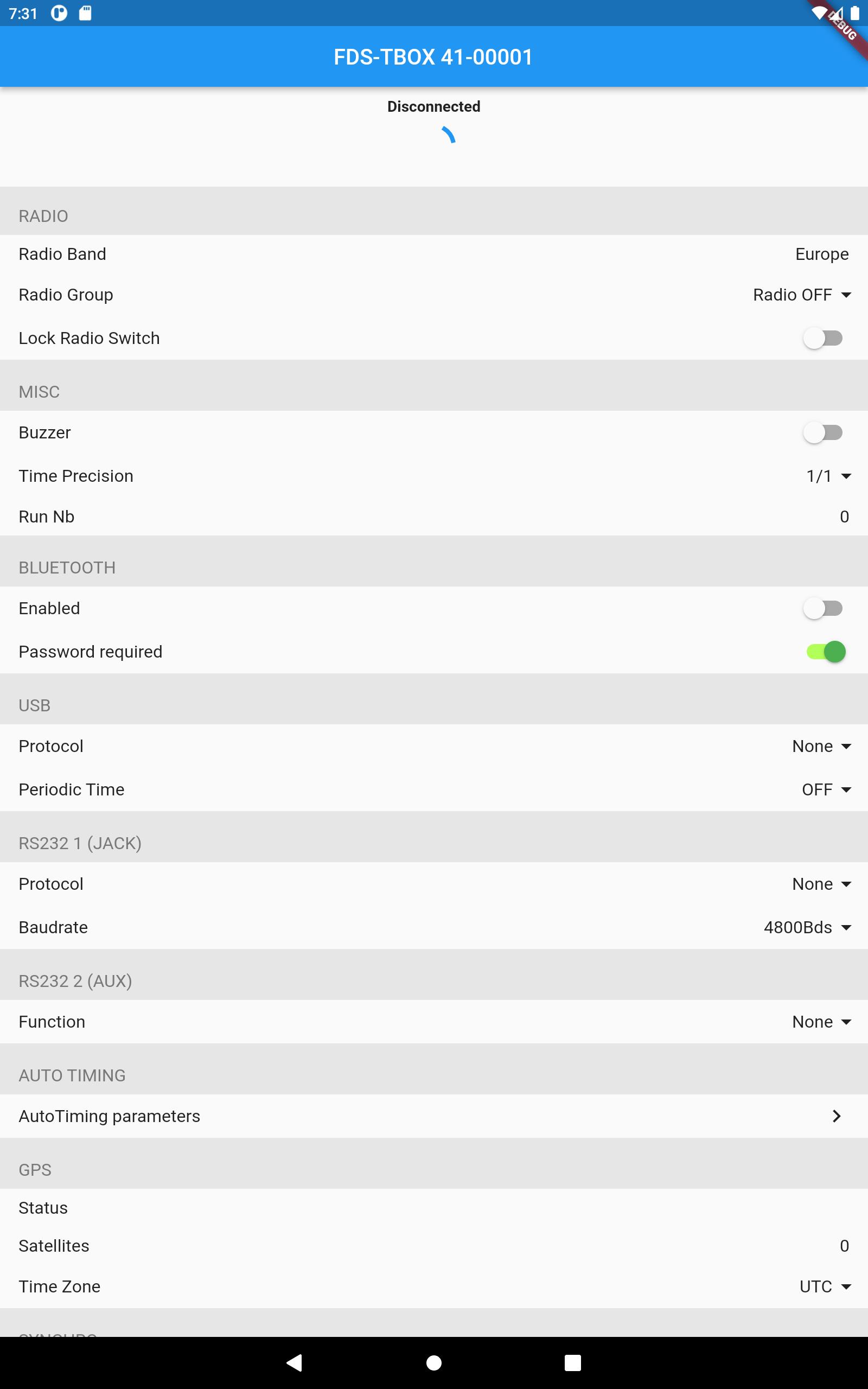Viewport: 868px width, 1389px height.
Task: Tap the recent apps square icon
Action: [572, 1362]
